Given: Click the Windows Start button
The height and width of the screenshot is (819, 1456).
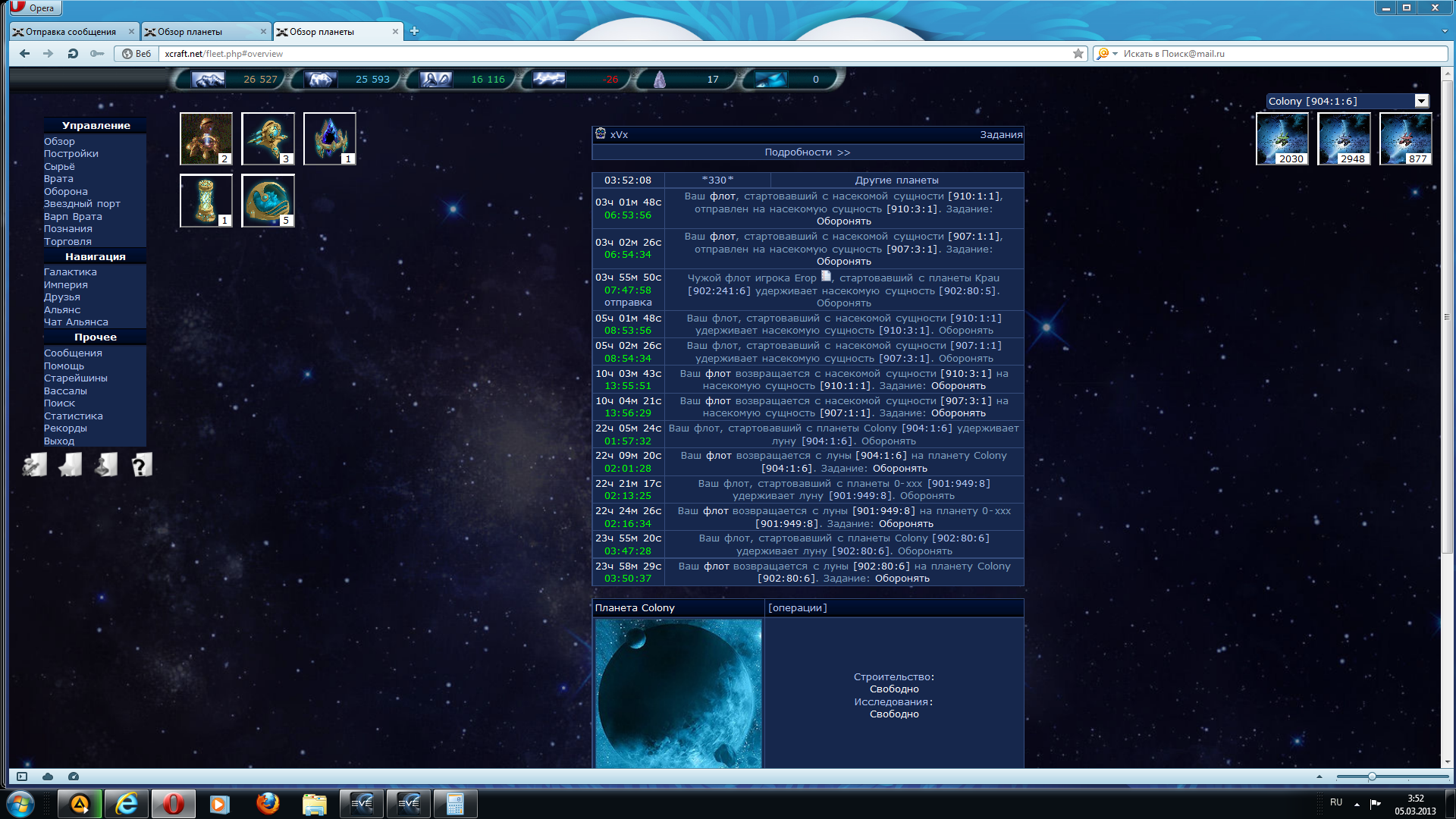Looking at the screenshot, I should (20, 804).
